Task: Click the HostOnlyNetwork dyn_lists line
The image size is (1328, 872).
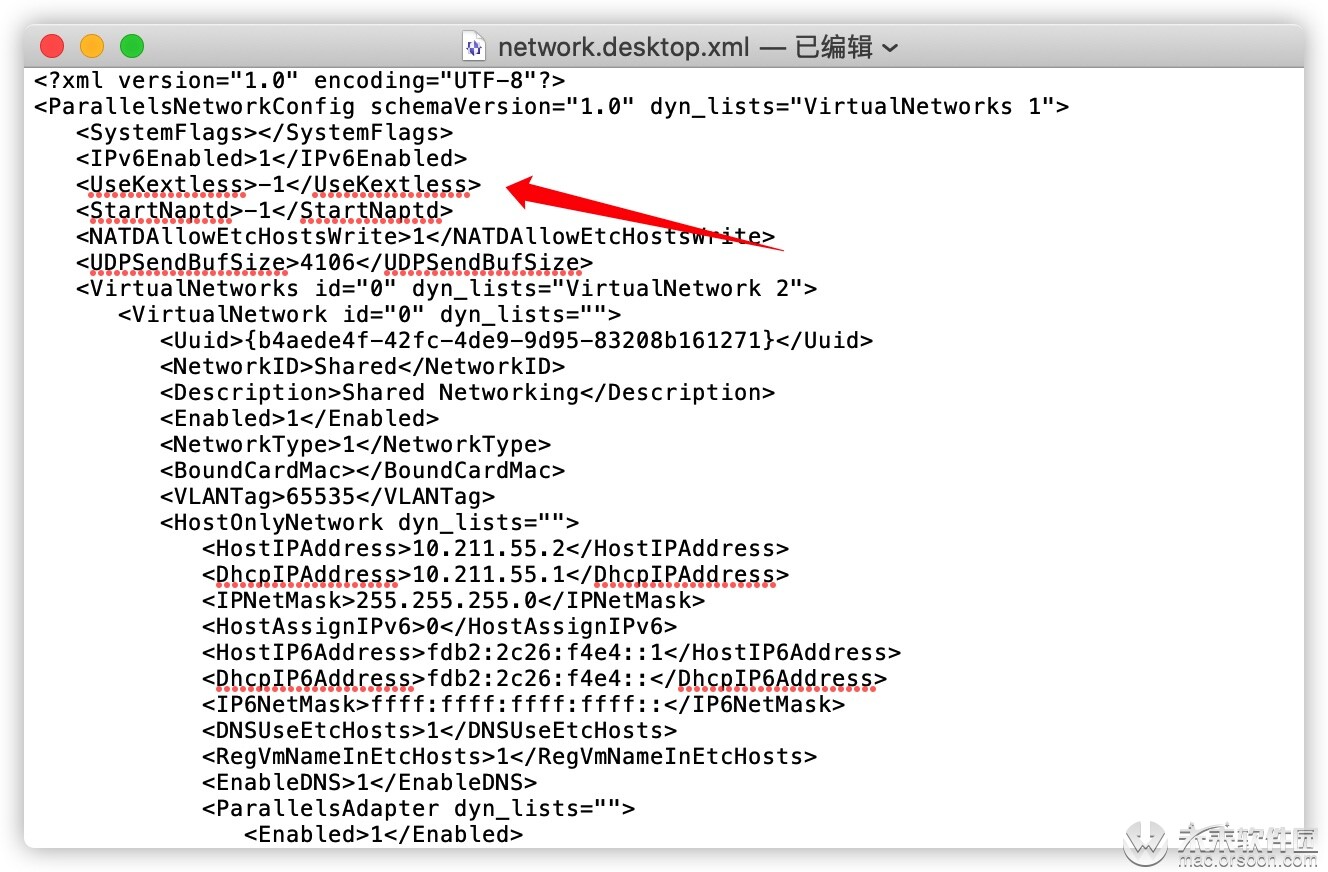Action: point(369,522)
